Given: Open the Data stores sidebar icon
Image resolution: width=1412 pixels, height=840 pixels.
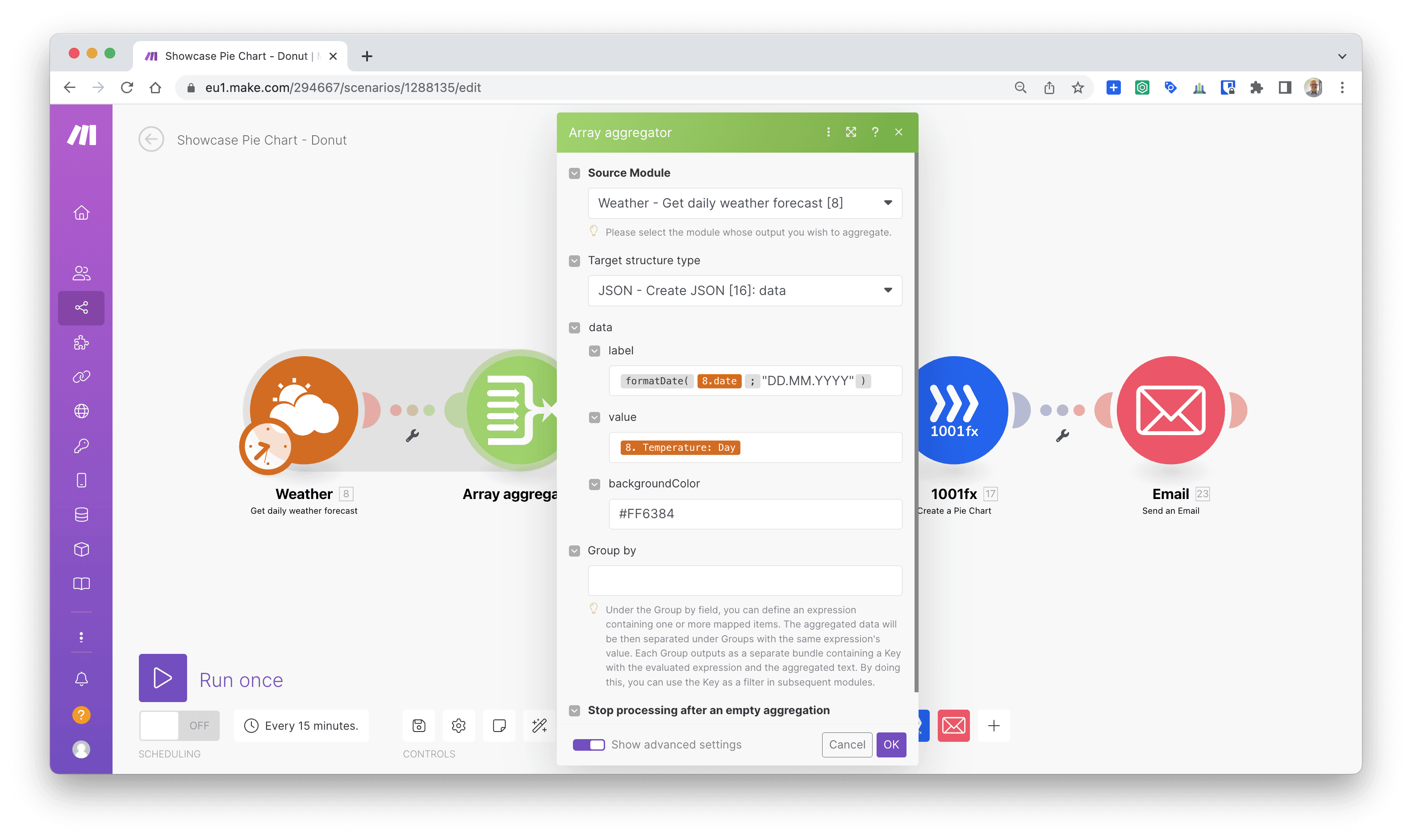Looking at the screenshot, I should tap(82, 515).
